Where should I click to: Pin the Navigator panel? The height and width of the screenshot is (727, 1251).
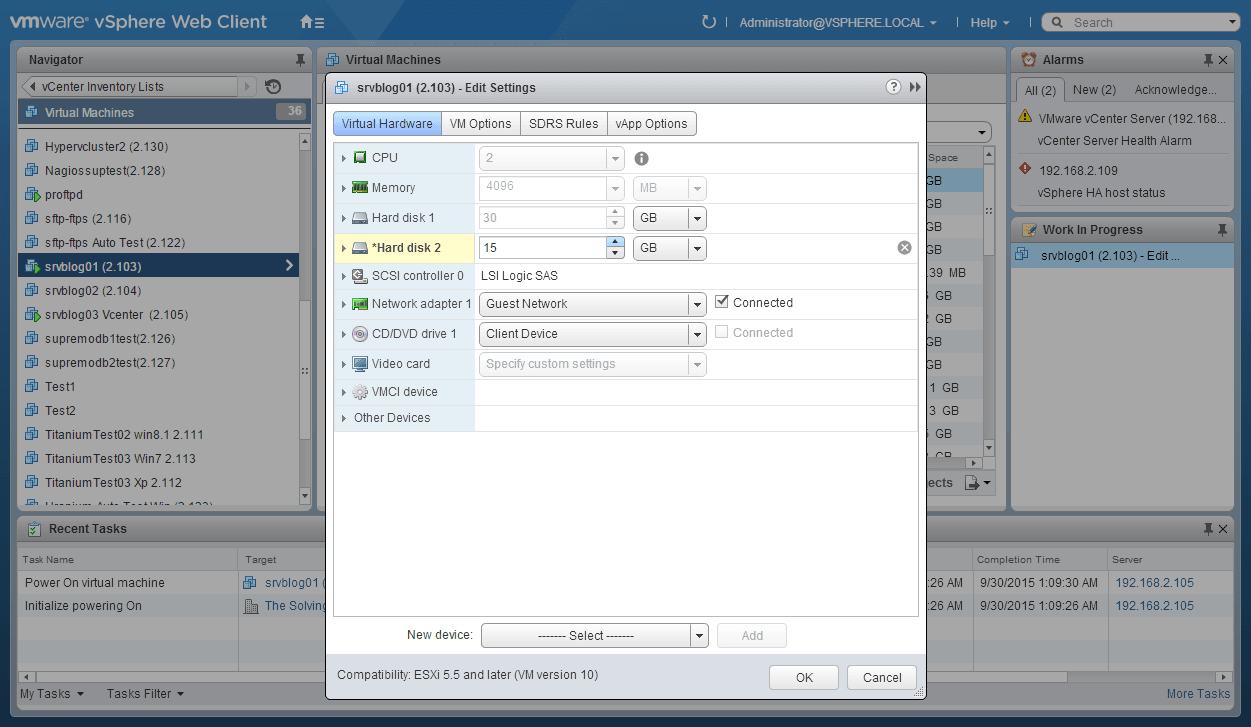(x=300, y=60)
